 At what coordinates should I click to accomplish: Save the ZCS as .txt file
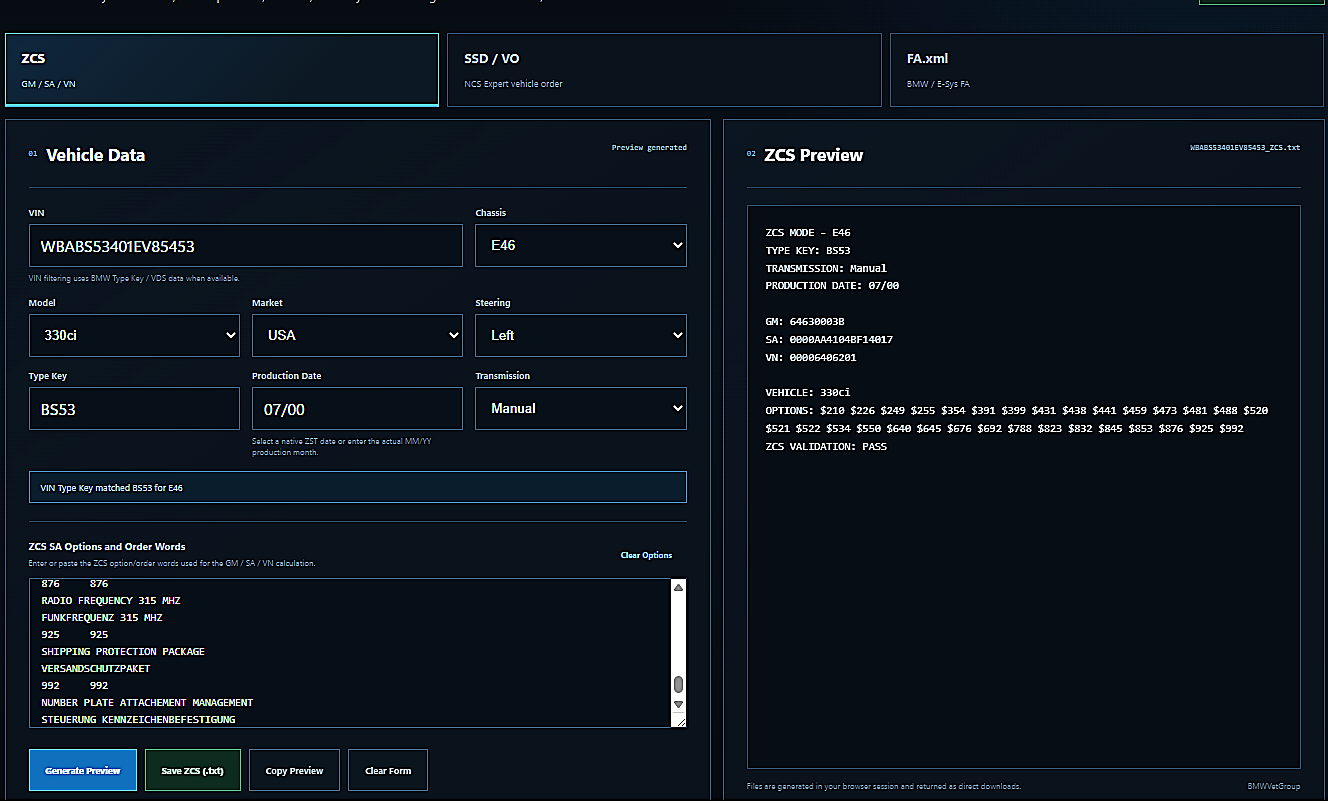click(x=193, y=770)
